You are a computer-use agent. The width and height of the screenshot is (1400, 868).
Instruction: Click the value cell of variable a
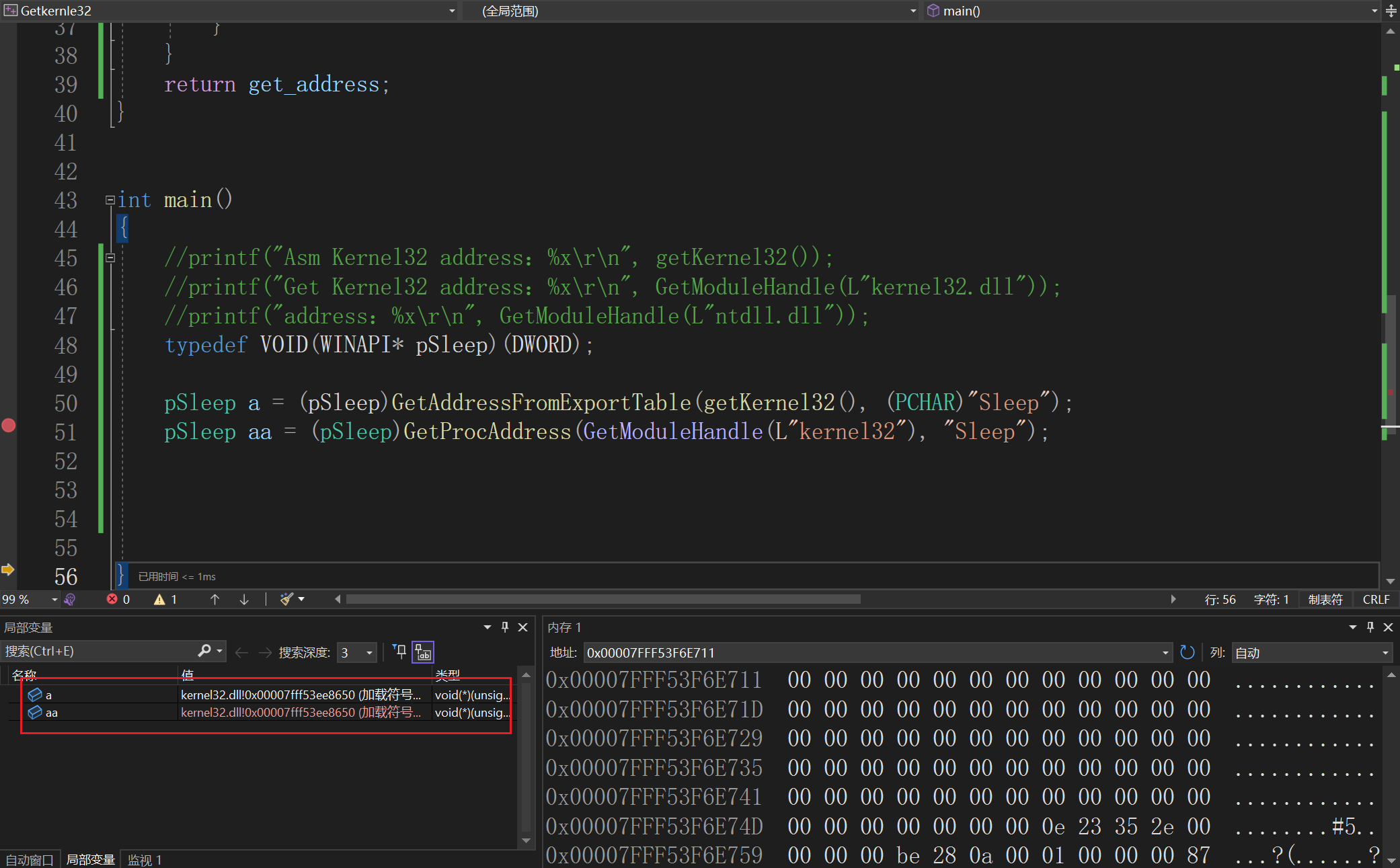304,695
